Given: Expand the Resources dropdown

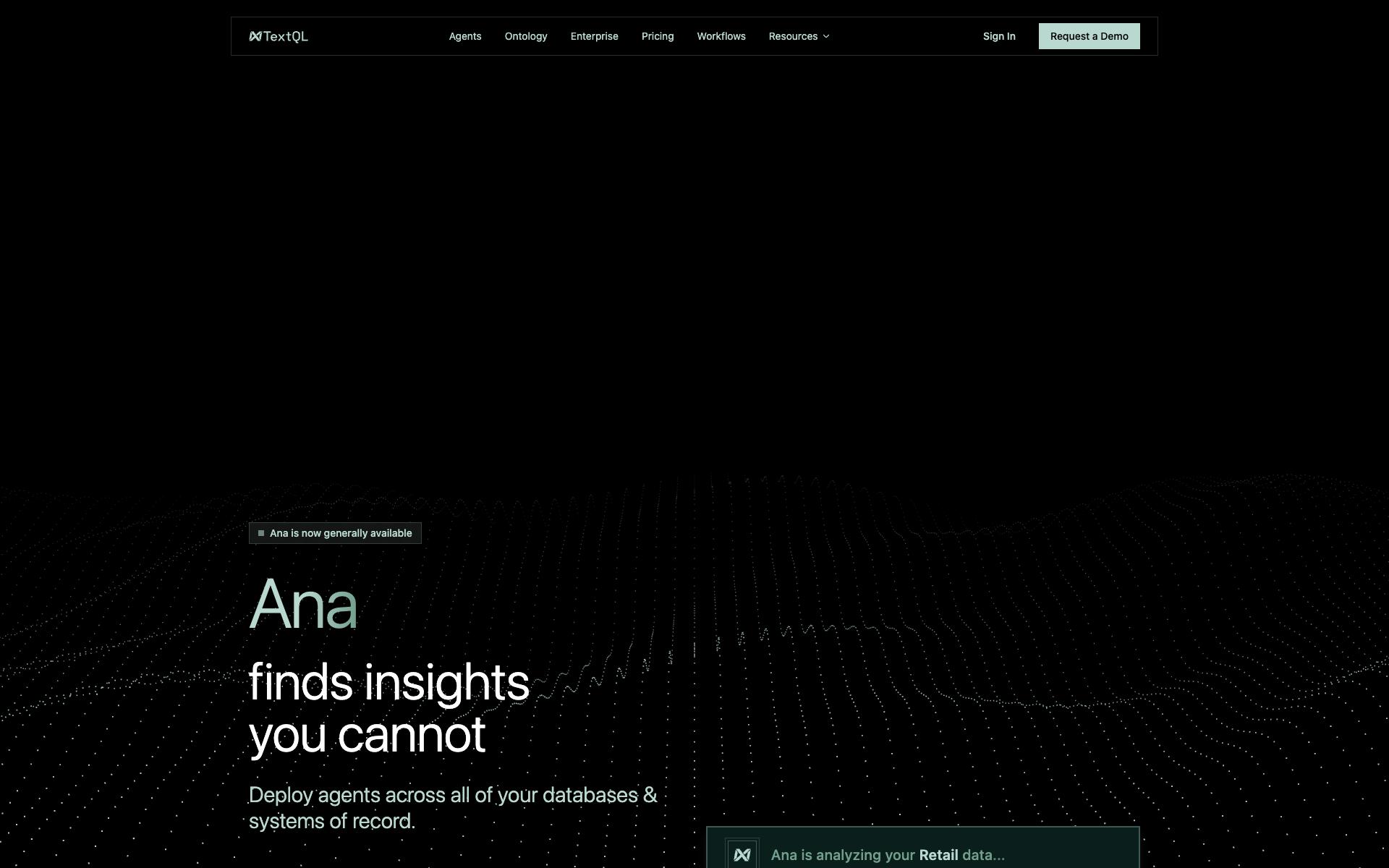Looking at the screenshot, I should pos(799,36).
